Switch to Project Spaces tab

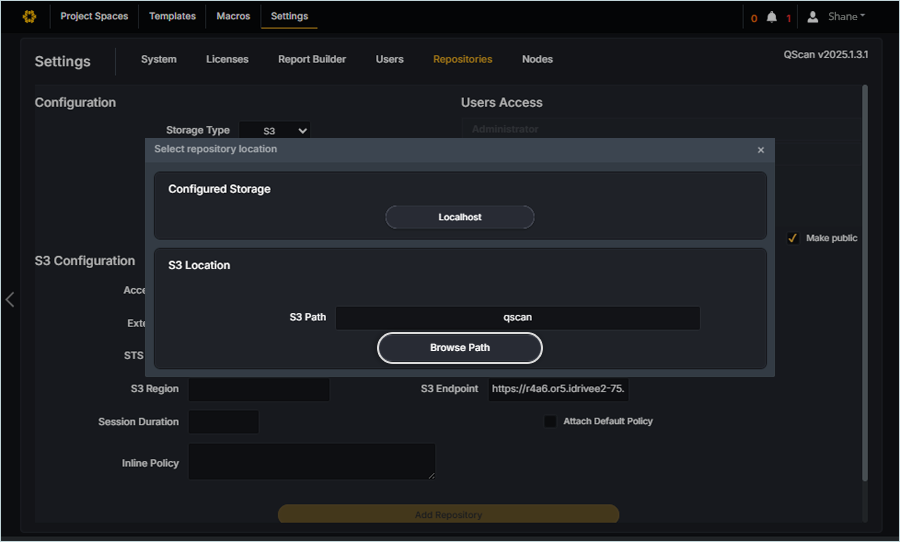pos(94,17)
